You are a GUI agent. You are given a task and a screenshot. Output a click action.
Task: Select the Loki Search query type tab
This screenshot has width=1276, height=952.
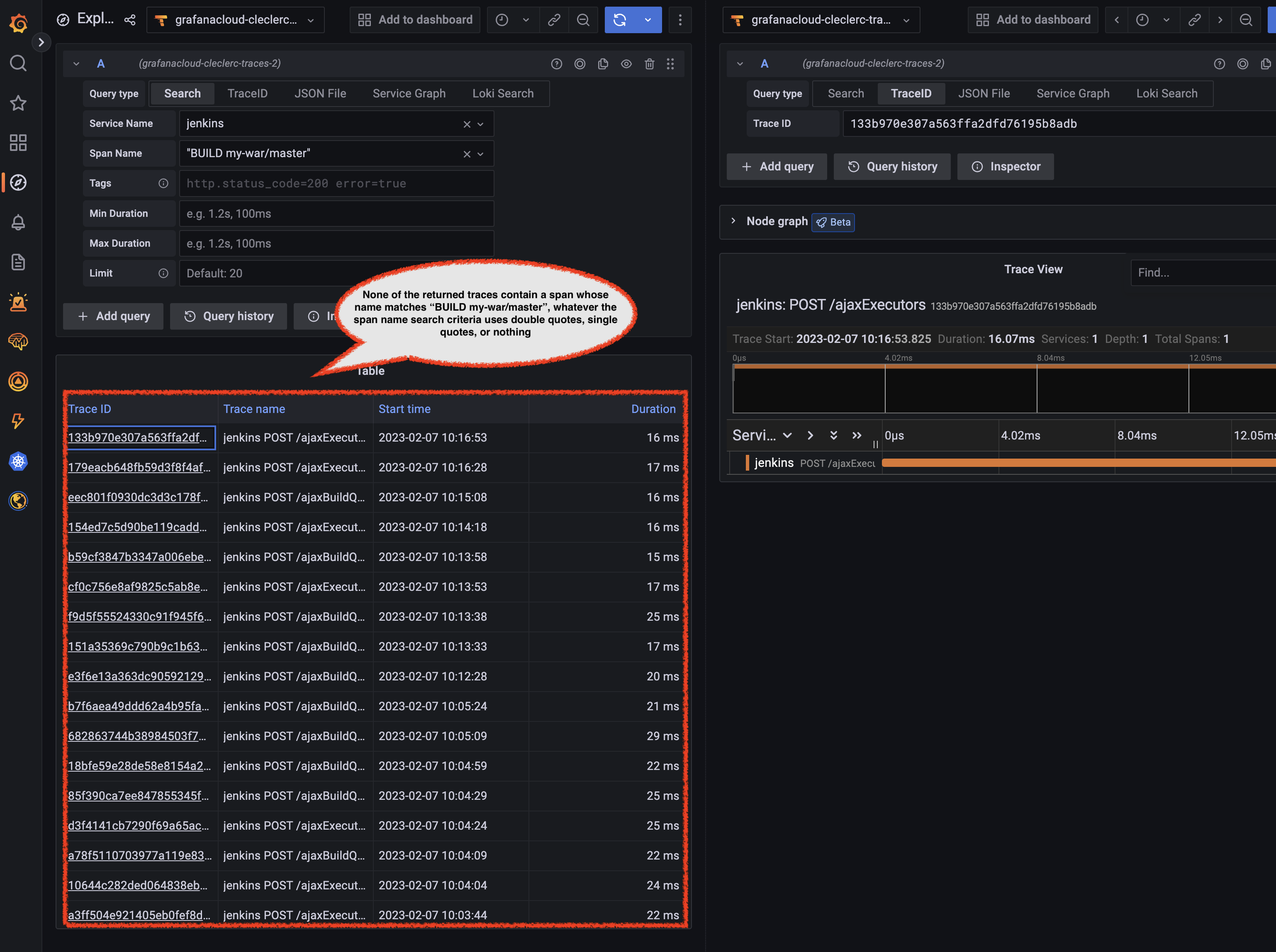point(502,93)
